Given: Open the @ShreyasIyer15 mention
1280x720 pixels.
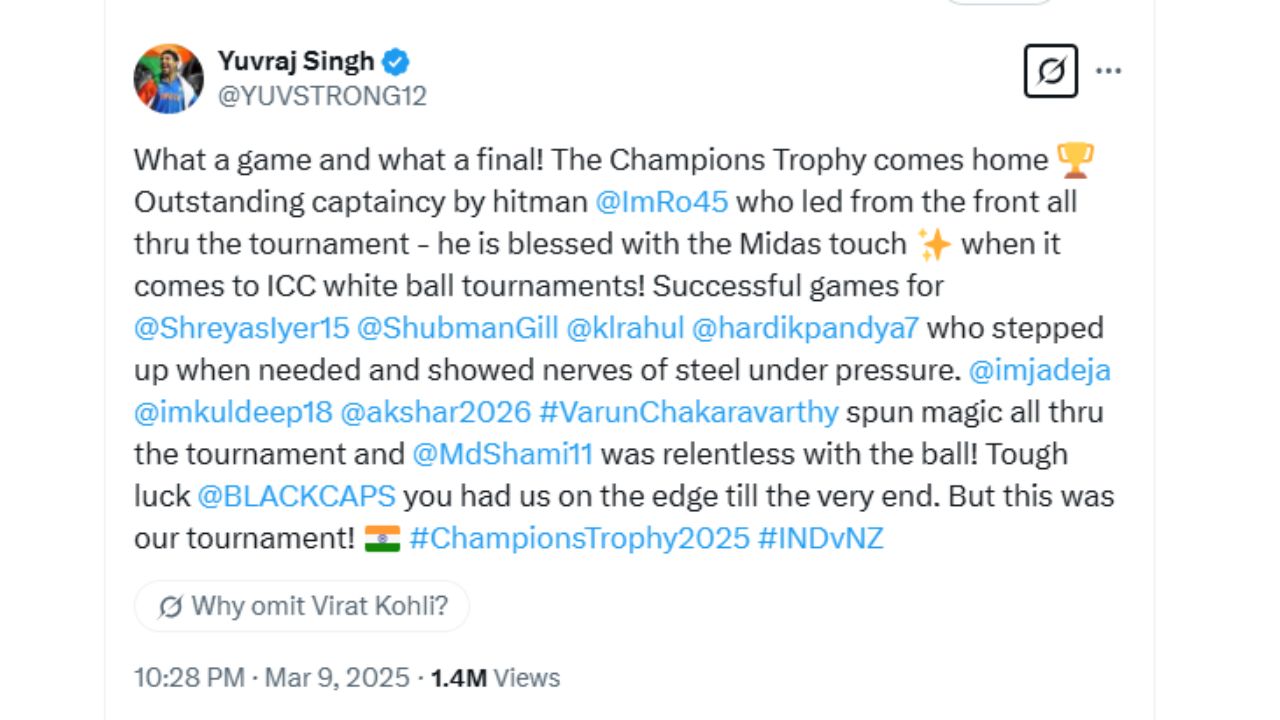Looking at the screenshot, I should pyautogui.click(x=240, y=328).
